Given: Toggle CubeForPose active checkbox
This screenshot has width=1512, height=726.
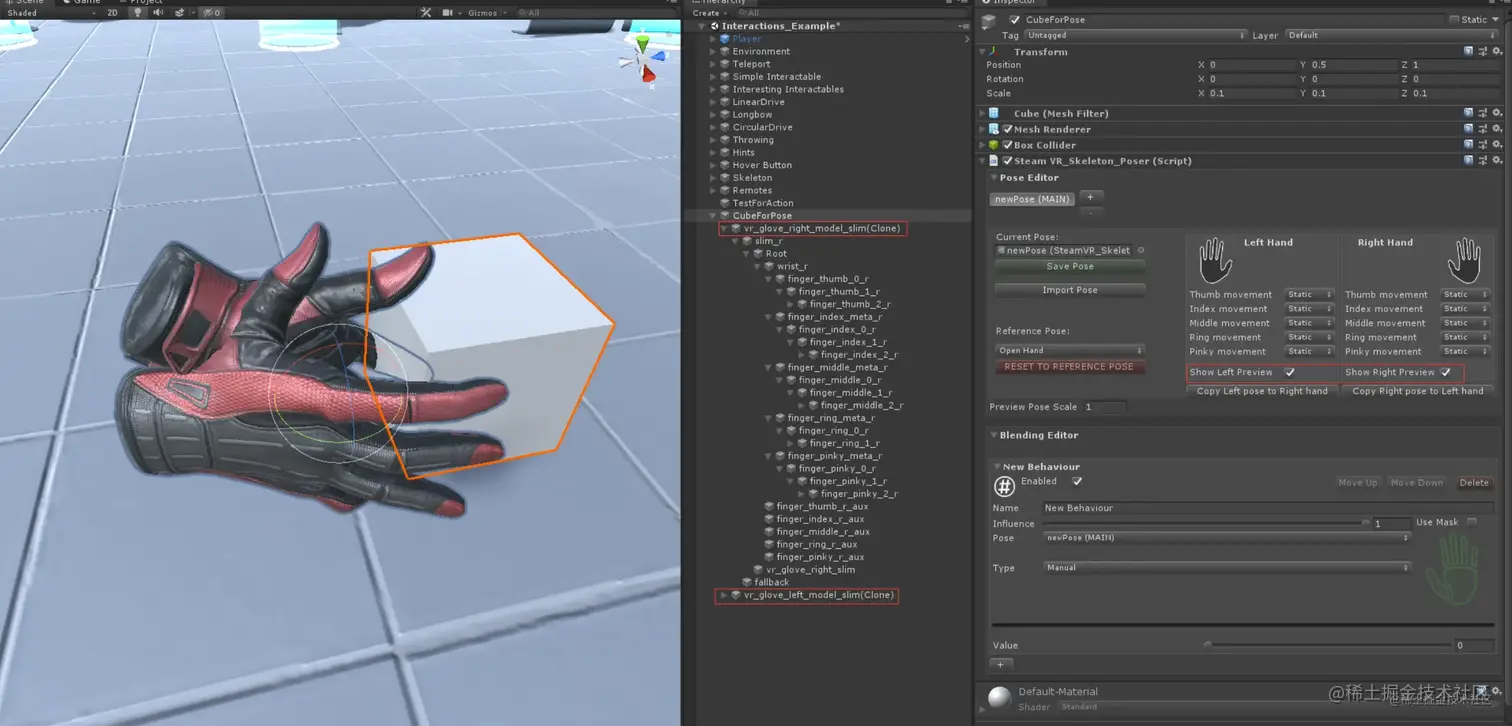Looking at the screenshot, I should [x=1015, y=20].
